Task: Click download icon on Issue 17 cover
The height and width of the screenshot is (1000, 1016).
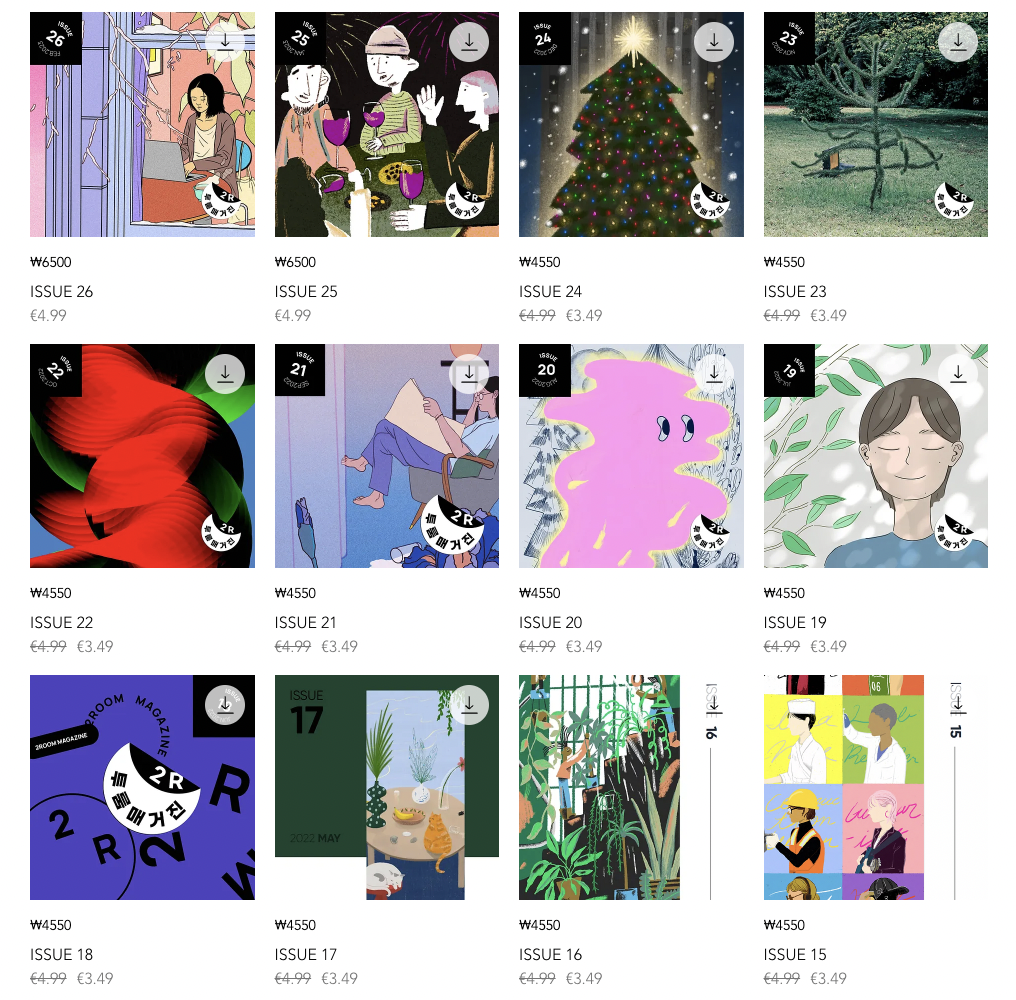Action: [x=469, y=705]
